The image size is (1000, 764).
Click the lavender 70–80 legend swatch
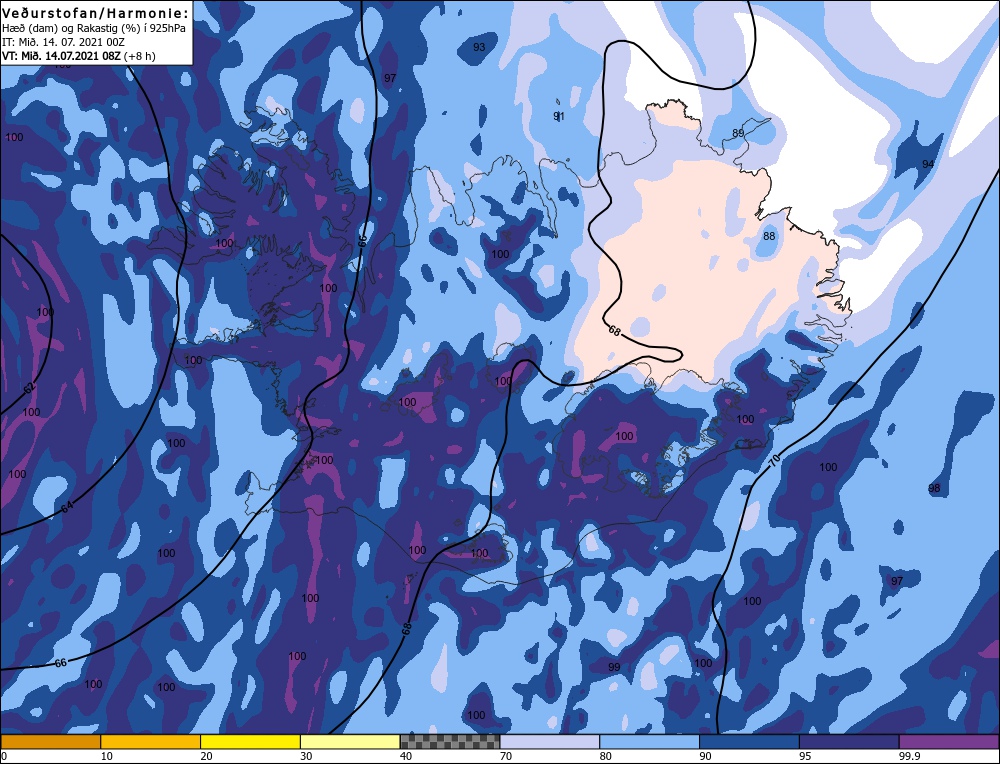tap(550, 742)
